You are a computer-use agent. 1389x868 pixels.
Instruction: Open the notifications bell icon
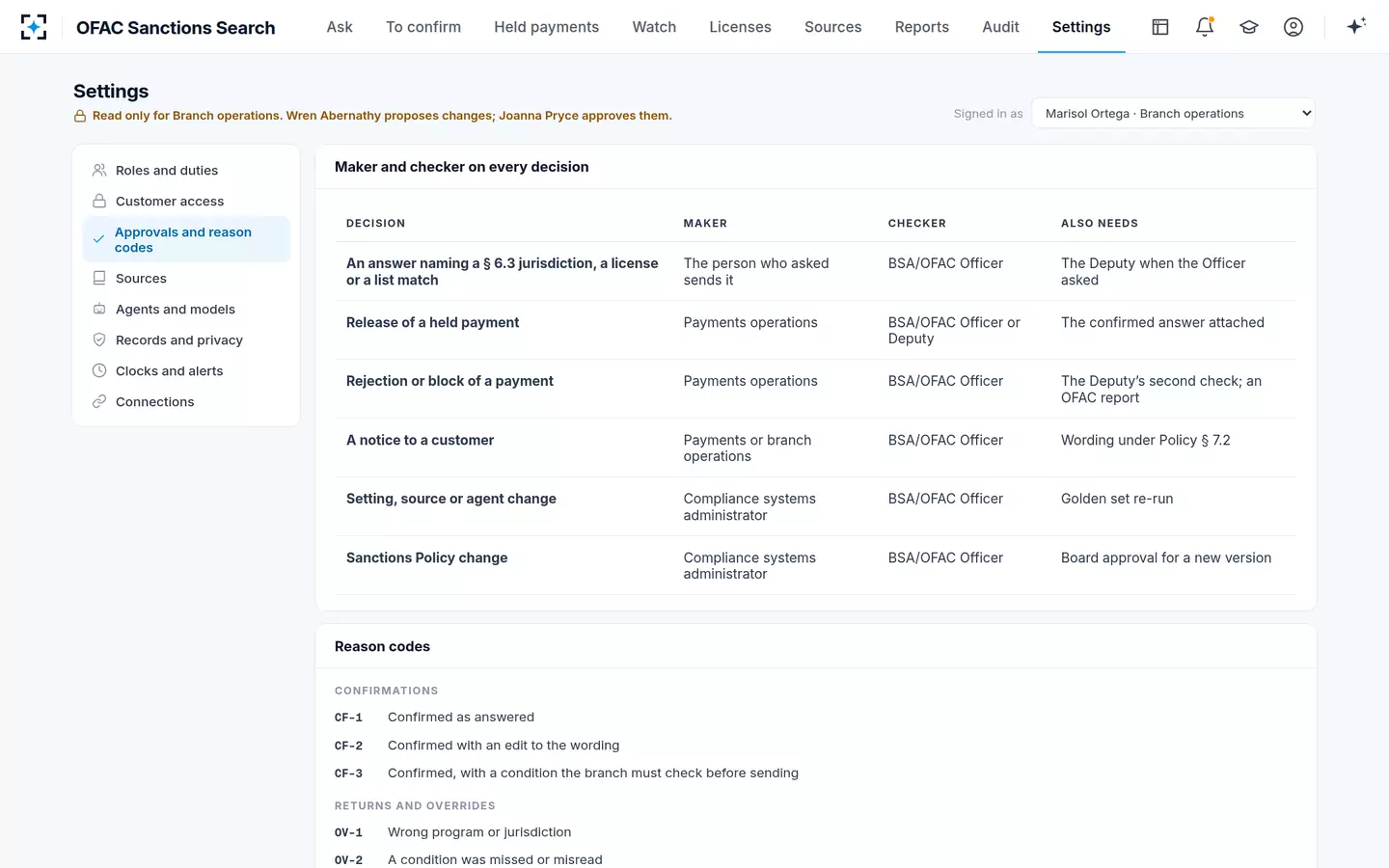point(1205,27)
